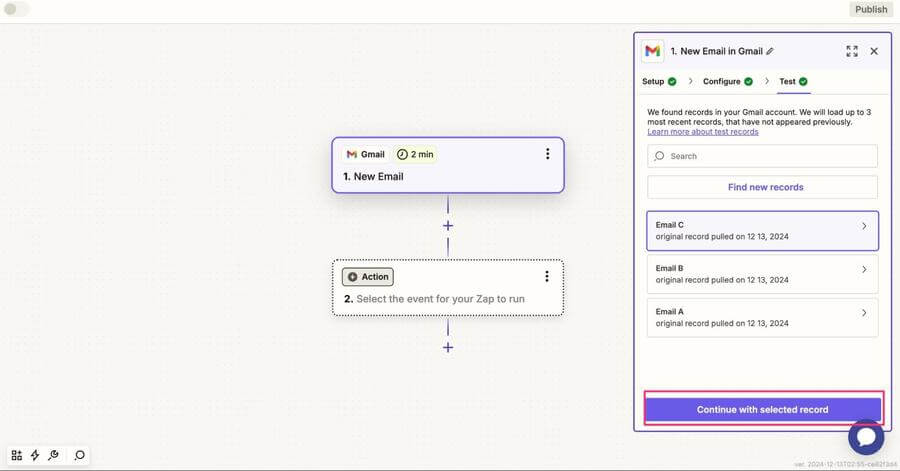Toggle the Zap on/off switch
Viewport: 900px width, 471px height.
(x=16, y=9)
